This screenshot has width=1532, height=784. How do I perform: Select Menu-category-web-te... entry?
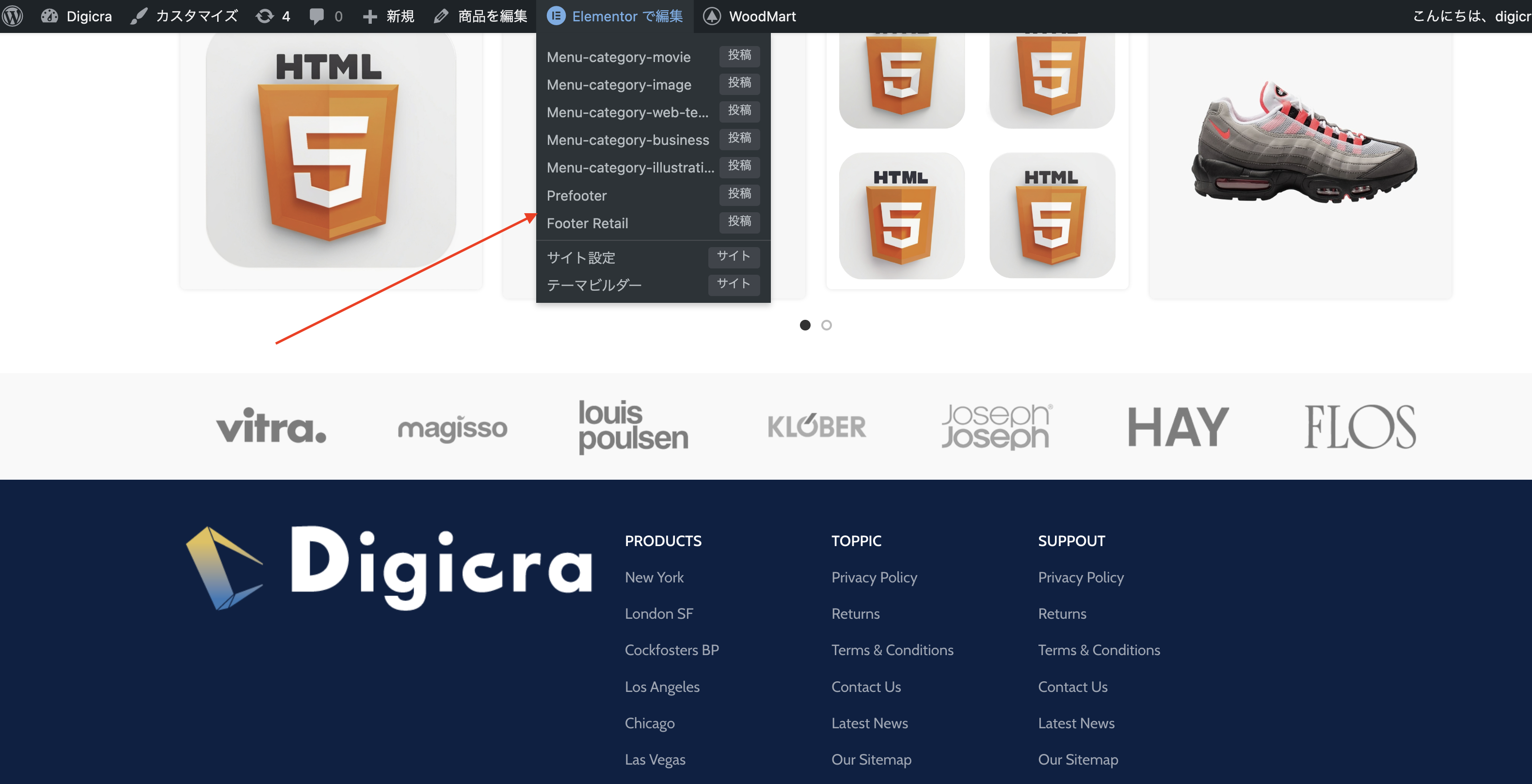tap(653, 112)
